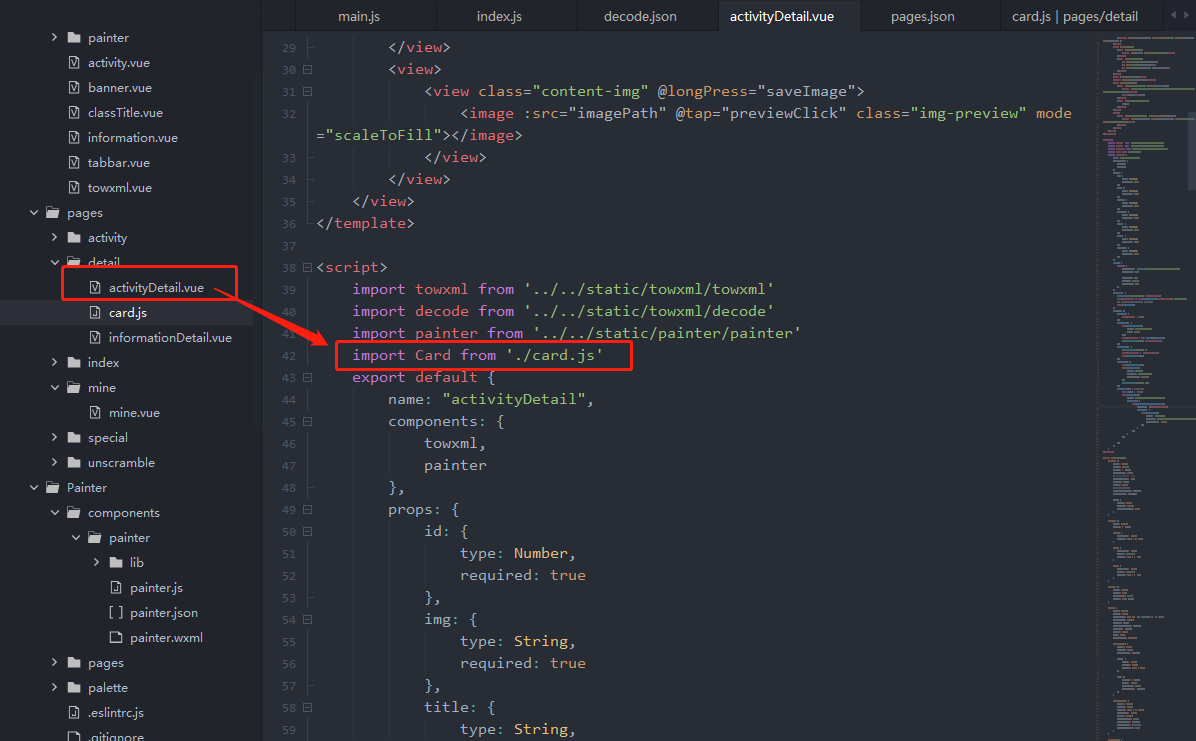The height and width of the screenshot is (741, 1196).
Task: Open the main.js editor tab
Action: pos(358,16)
